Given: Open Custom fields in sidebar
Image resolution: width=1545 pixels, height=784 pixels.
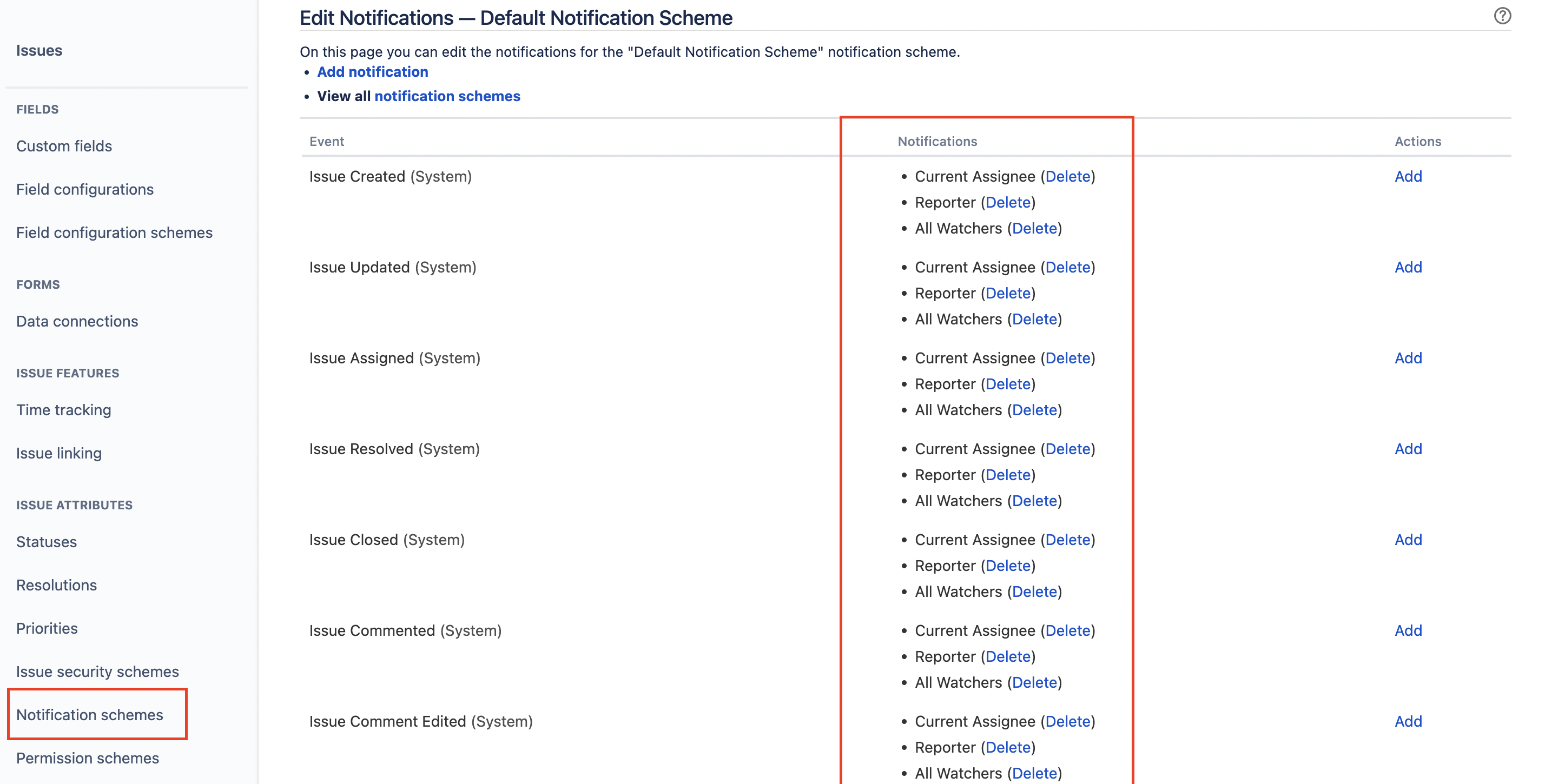Looking at the screenshot, I should [64, 146].
